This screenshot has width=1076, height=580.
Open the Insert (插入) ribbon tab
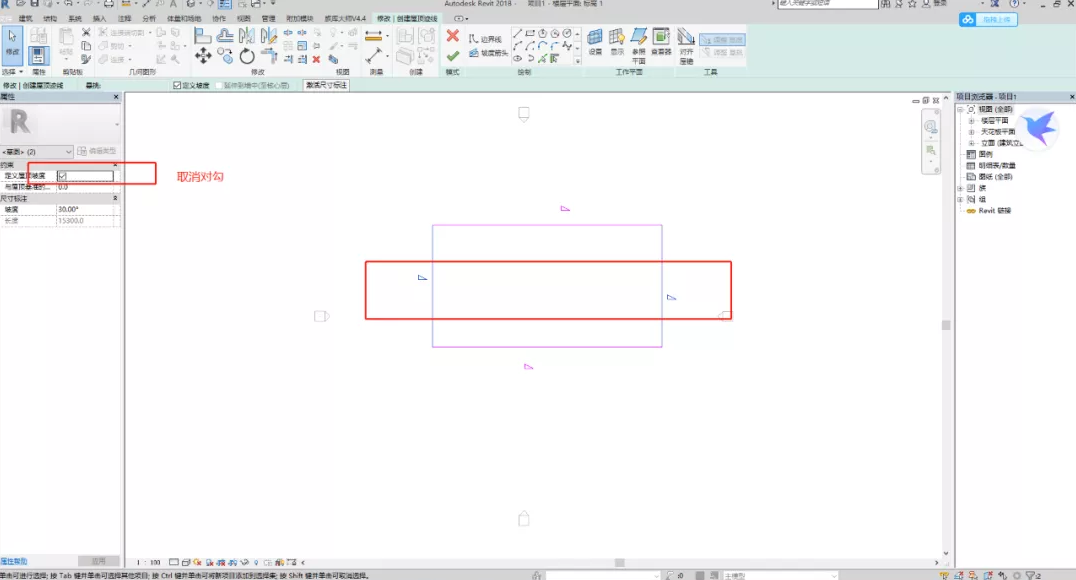pyautogui.click(x=100, y=19)
